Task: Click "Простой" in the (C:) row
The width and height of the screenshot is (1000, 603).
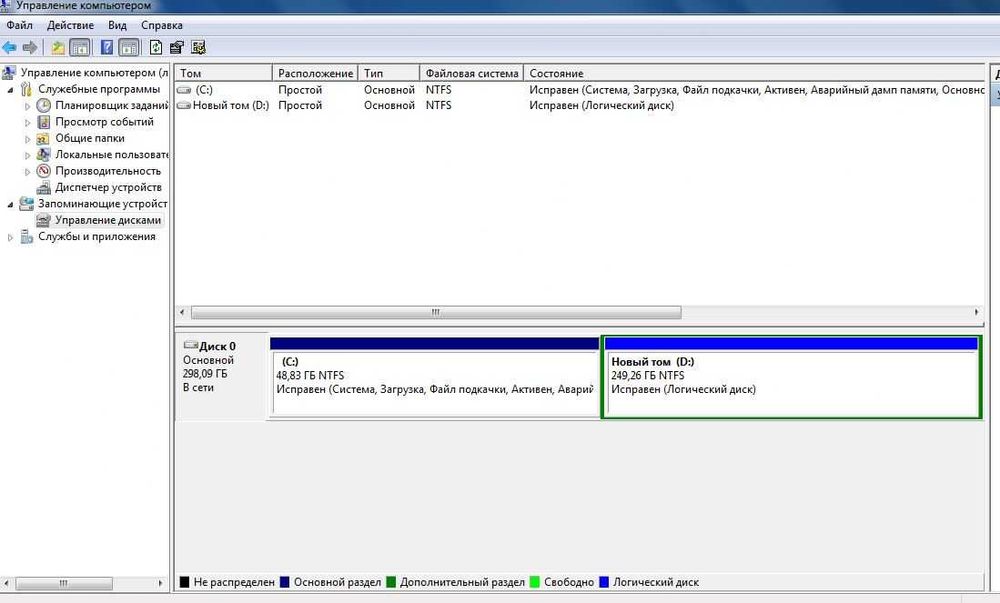Action: coord(300,90)
